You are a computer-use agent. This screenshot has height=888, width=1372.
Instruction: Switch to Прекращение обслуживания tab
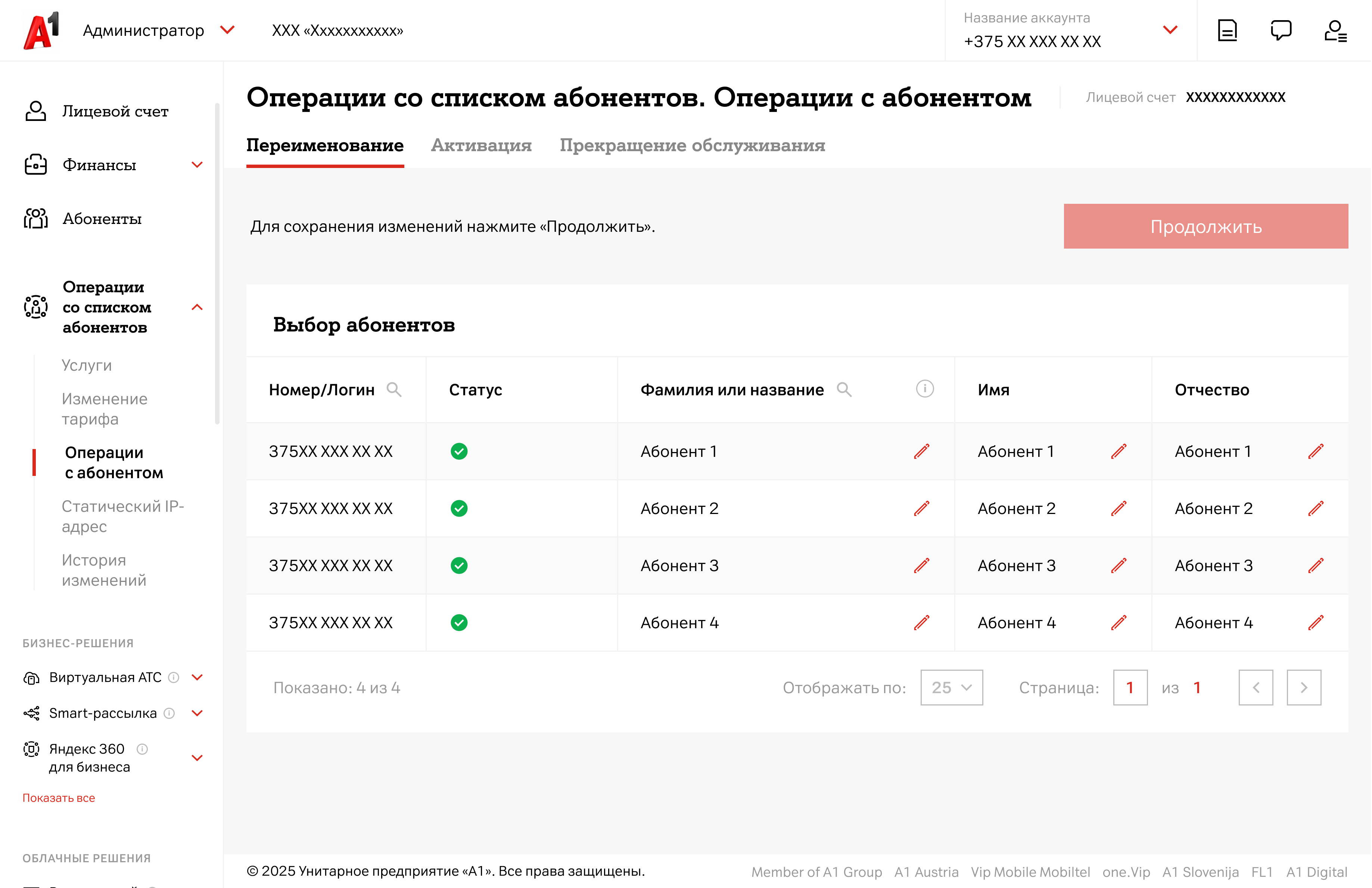(692, 145)
